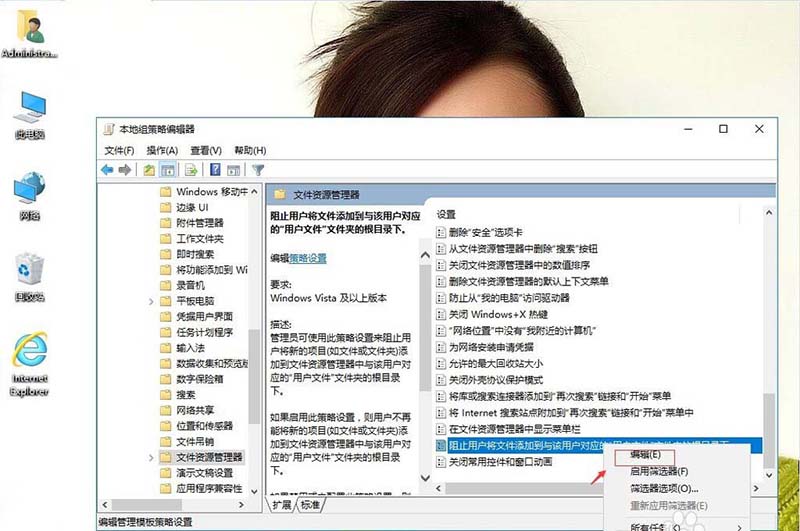This screenshot has width=800, height=531.
Task: Open the Help toolbar icon
Action: (x=215, y=170)
